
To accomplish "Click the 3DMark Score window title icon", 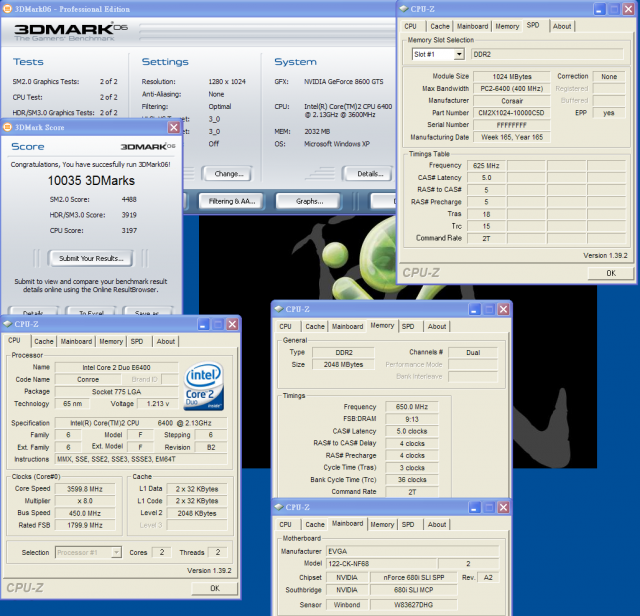I will (7, 127).
